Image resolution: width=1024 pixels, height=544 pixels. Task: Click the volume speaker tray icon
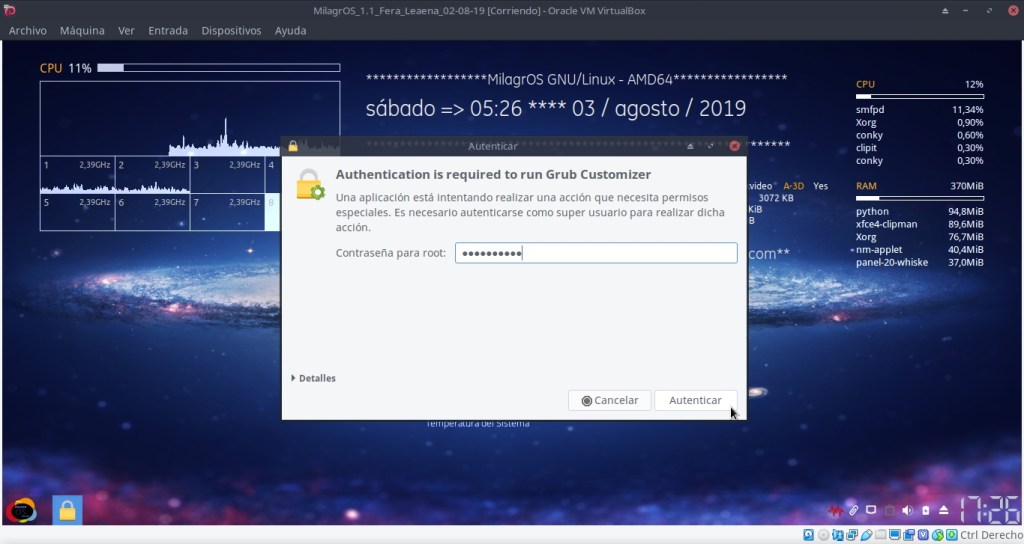(907, 510)
